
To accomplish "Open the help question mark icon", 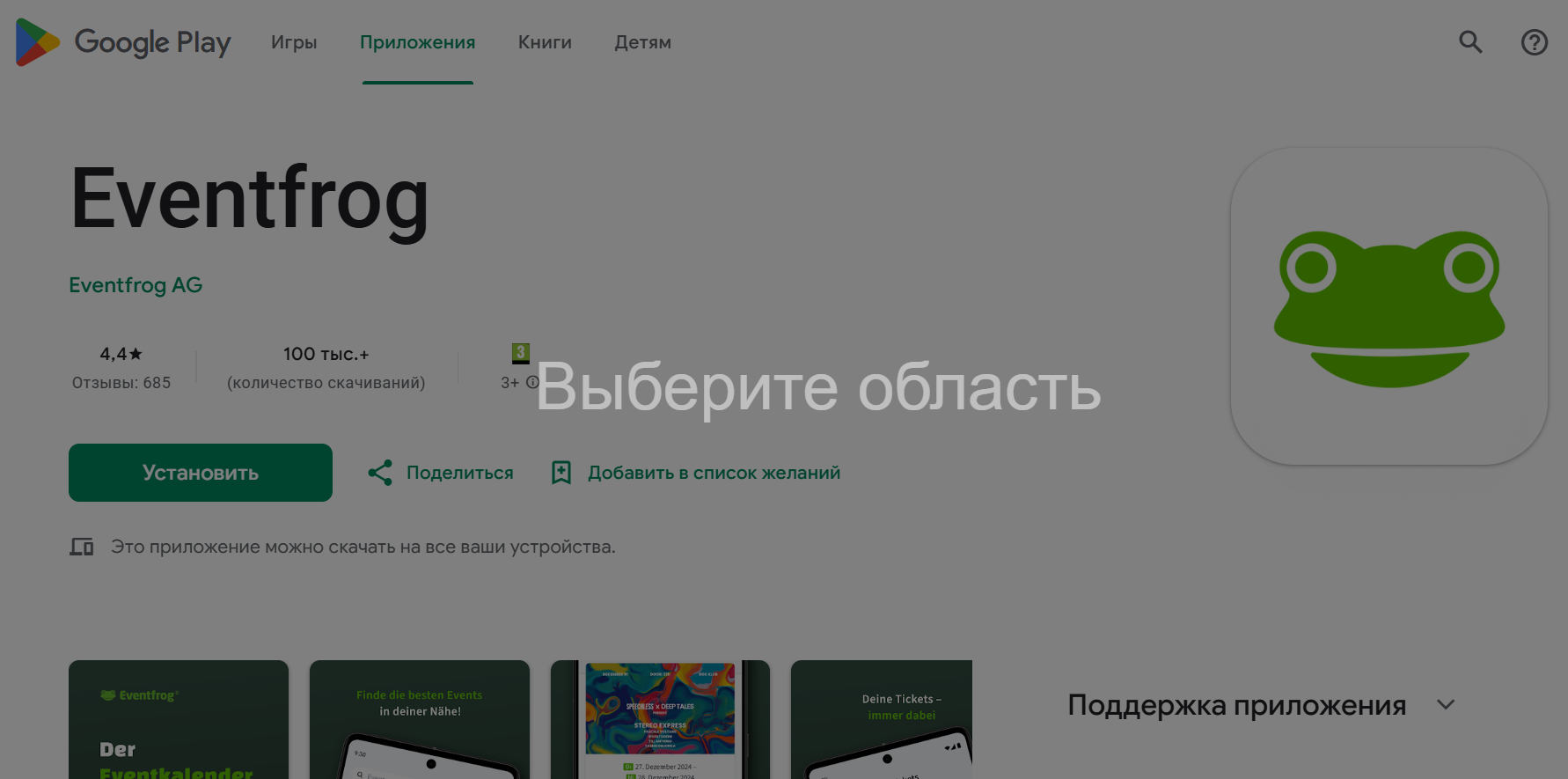I will [1534, 42].
